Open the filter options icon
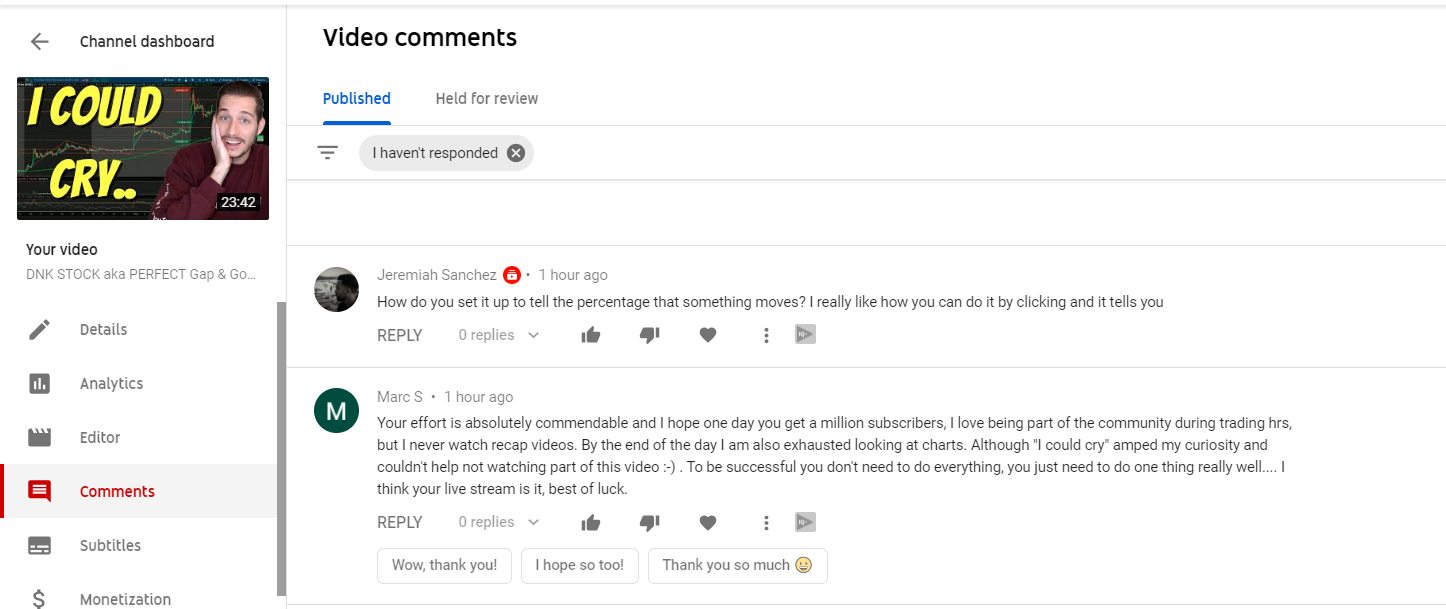The width and height of the screenshot is (1446, 609). [327, 151]
